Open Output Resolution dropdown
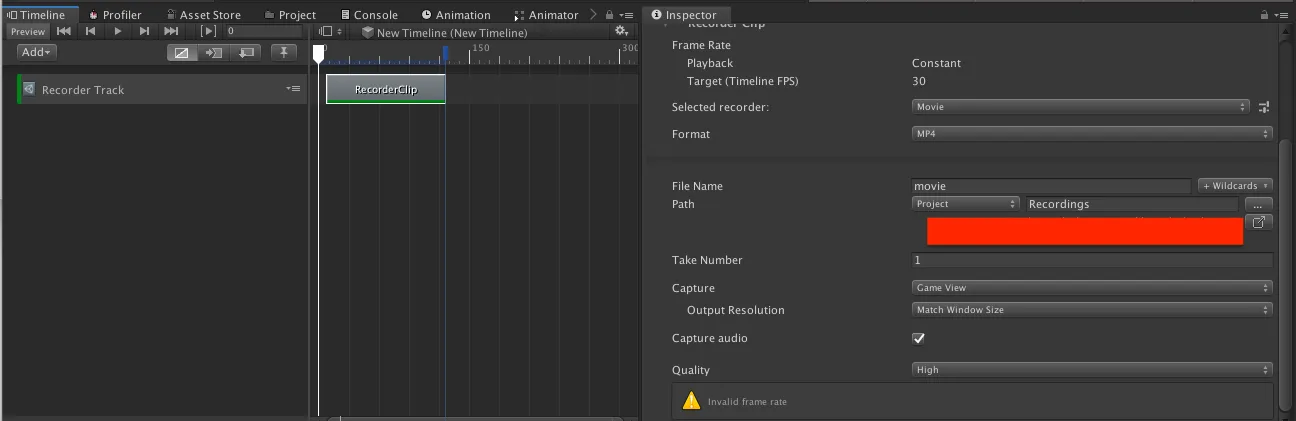 click(x=1092, y=310)
